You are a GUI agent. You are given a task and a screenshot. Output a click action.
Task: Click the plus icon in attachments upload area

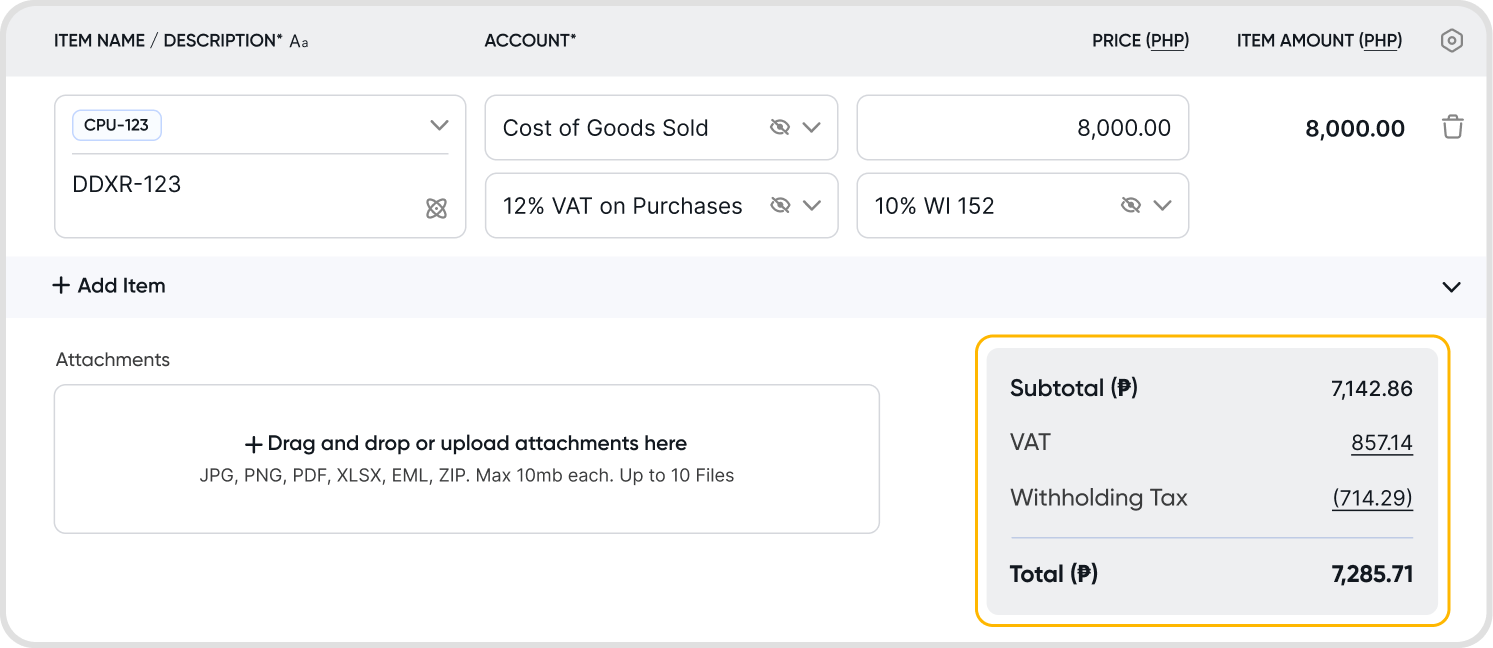(x=253, y=444)
